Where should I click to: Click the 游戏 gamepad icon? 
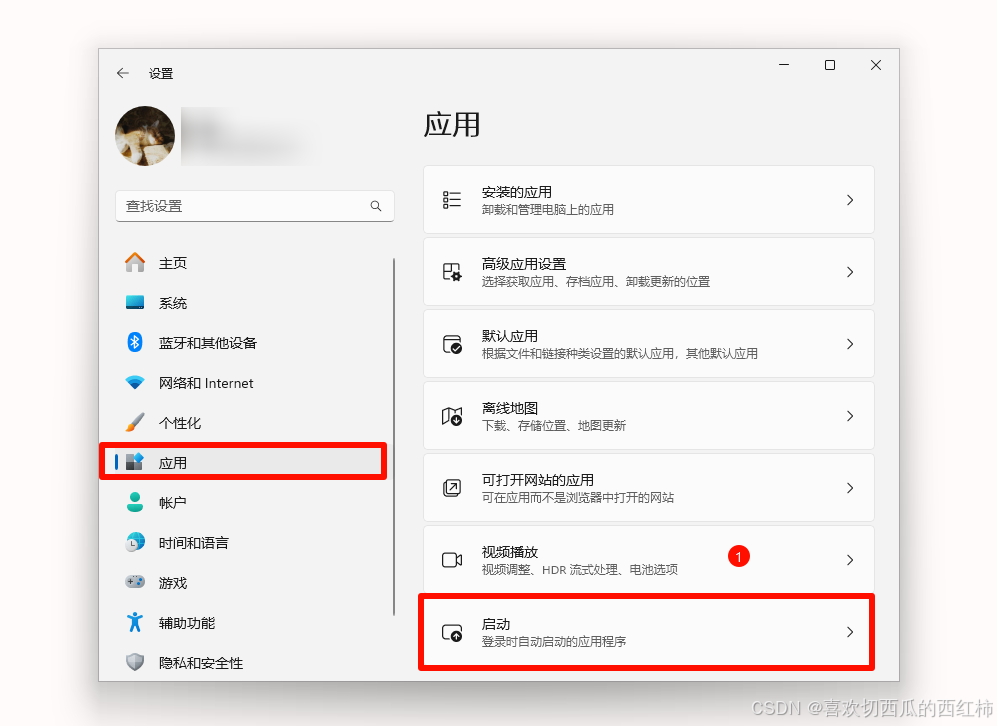coord(135,582)
